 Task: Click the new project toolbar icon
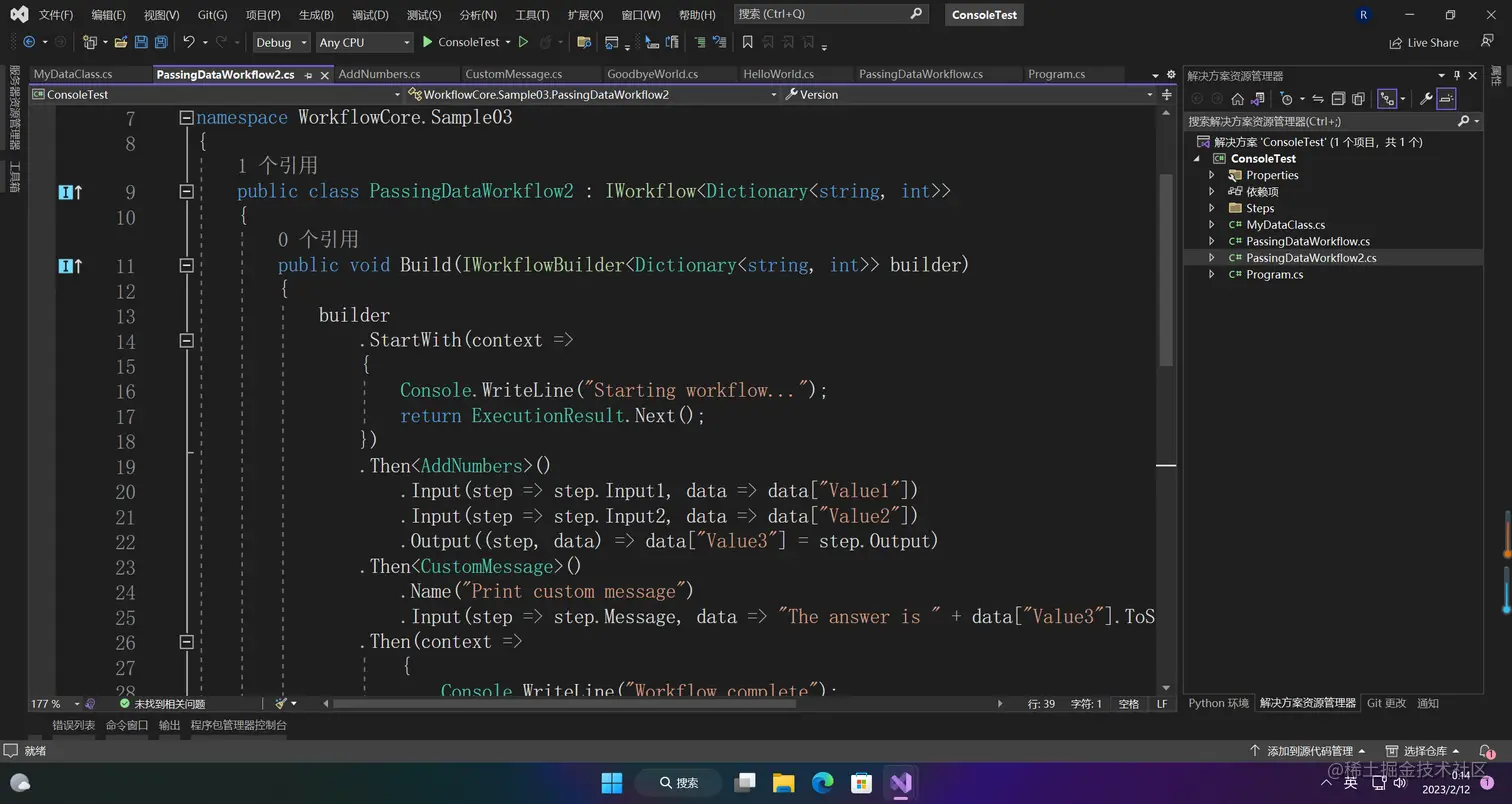pos(90,42)
